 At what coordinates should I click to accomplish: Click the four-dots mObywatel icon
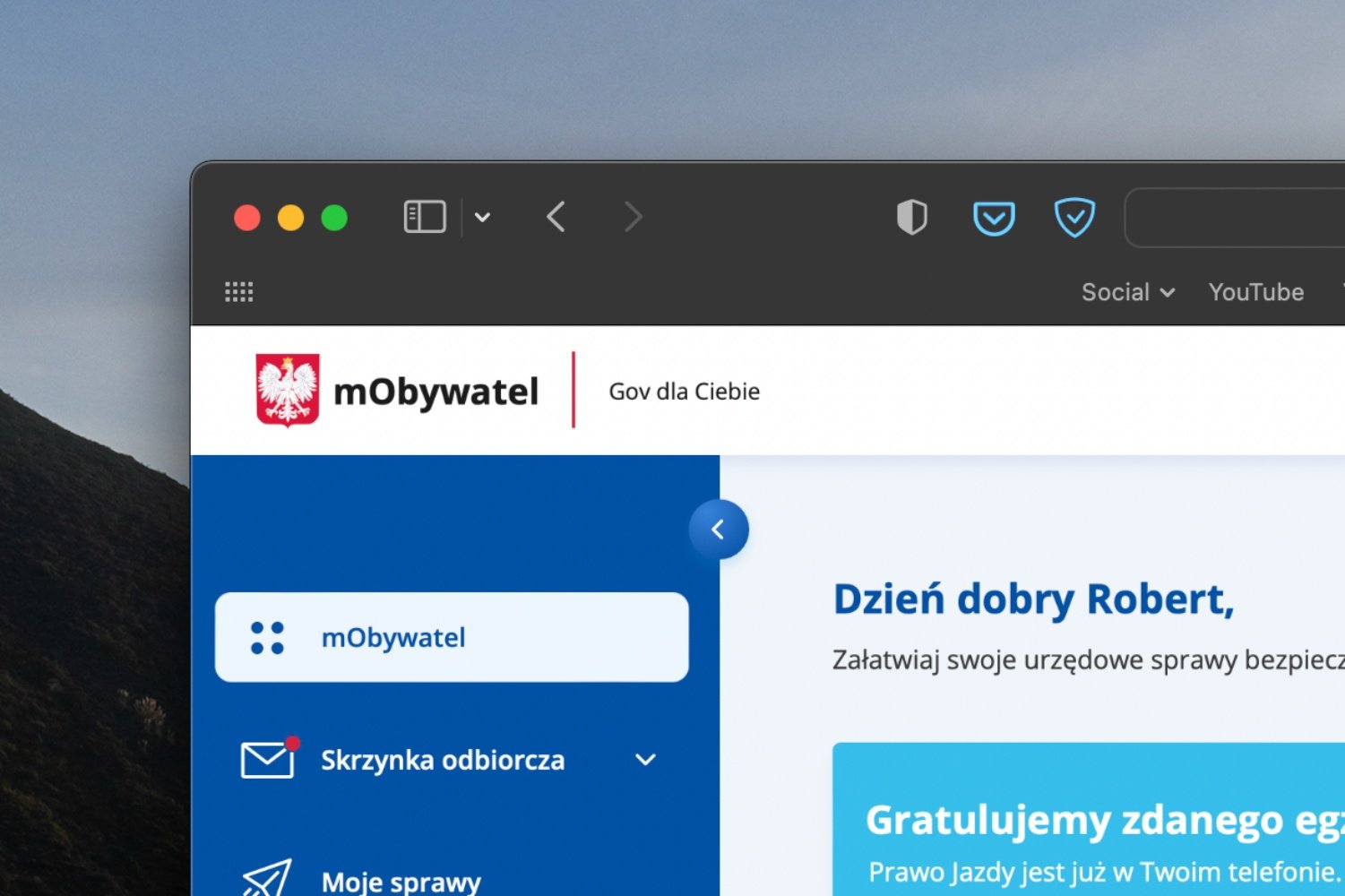(267, 638)
